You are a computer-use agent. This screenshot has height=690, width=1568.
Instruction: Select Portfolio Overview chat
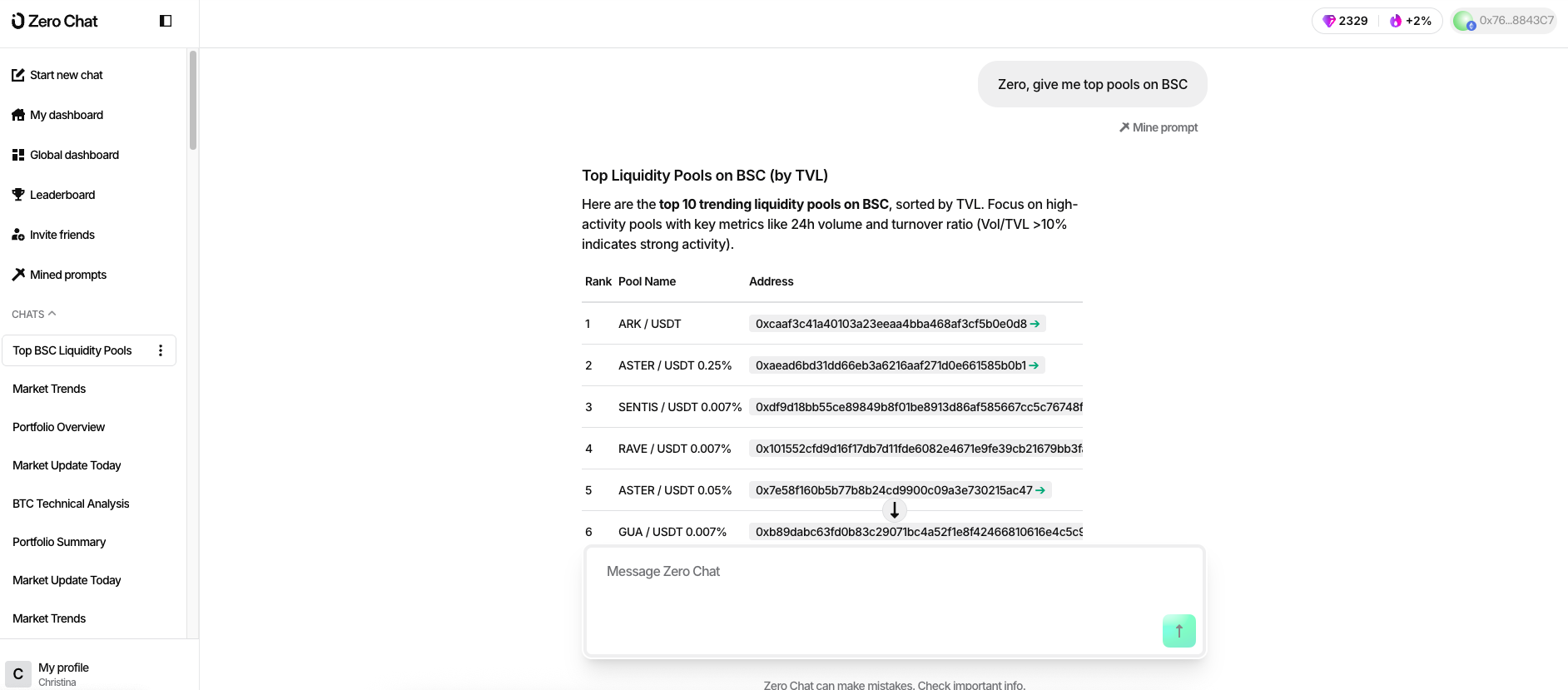[x=58, y=427]
